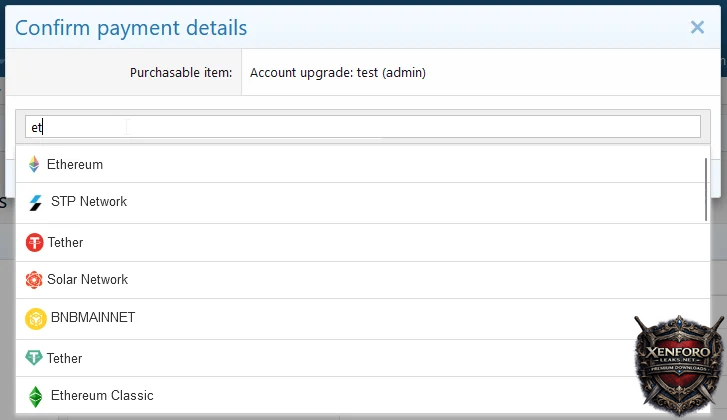Click the STP Network lightning icon
The width and height of the screenshot is (727, 420).
click(x=36, y=202)
